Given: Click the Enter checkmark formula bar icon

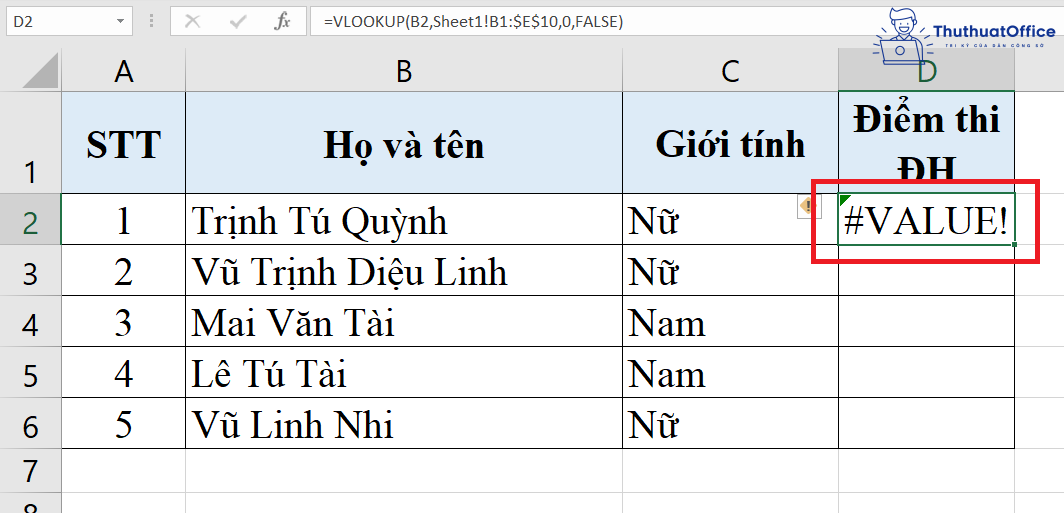Looking at the screenshot, I should pos(238,21).
